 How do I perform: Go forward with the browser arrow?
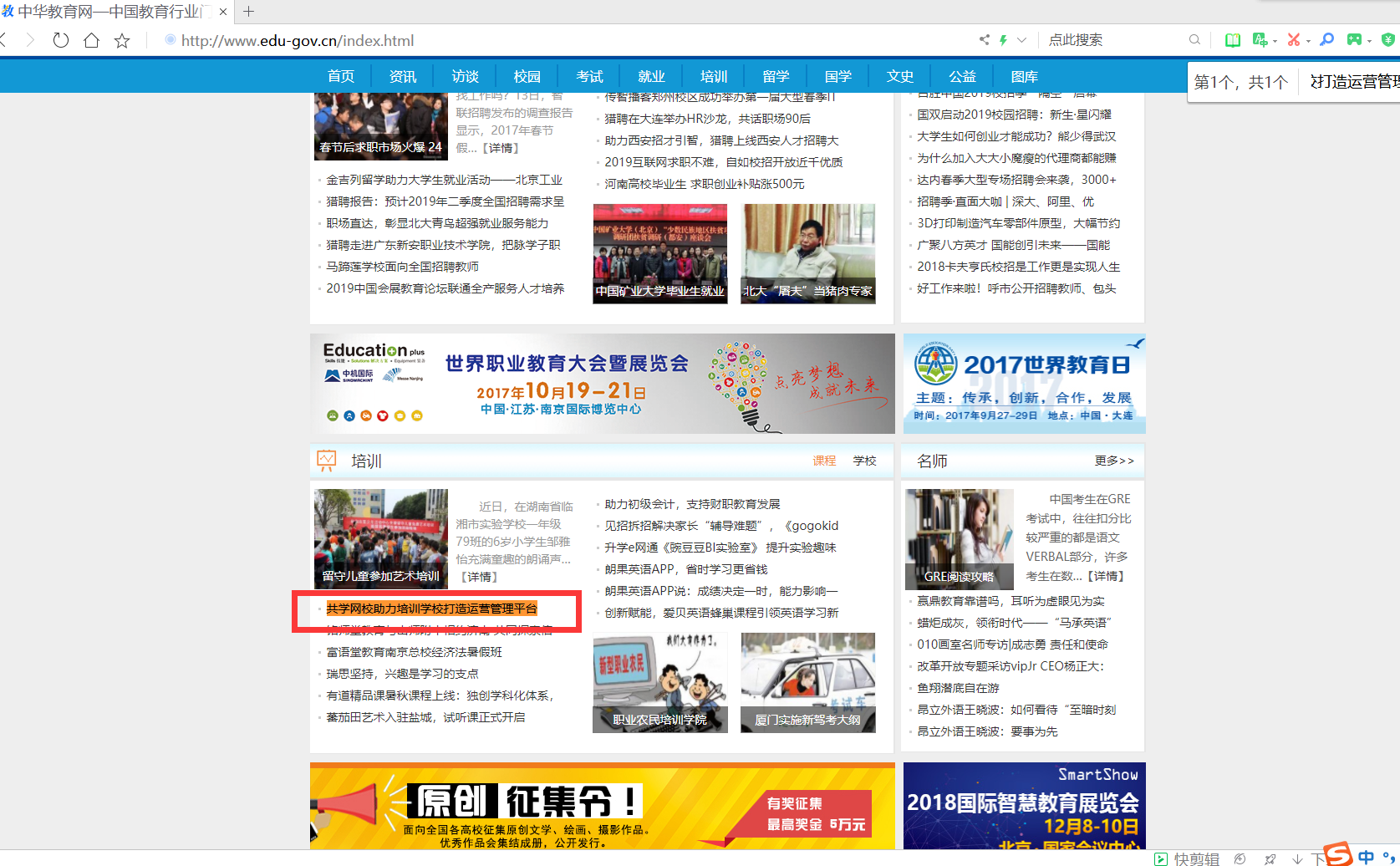pos(30,40)
